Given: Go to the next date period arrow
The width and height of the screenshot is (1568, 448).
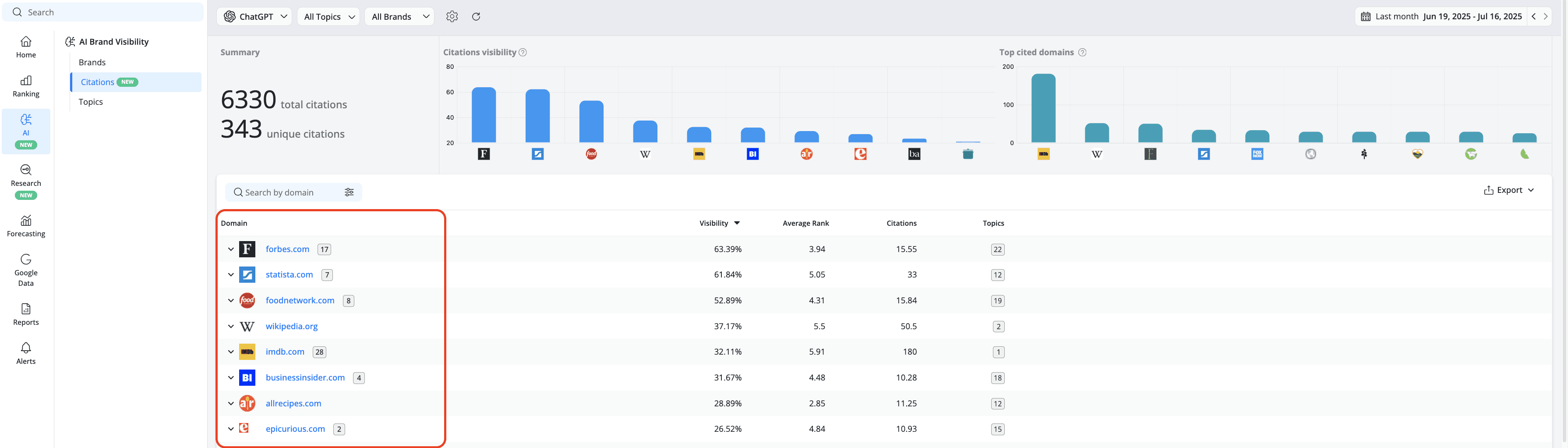Looking at the screenshot, I should 1545,17.
